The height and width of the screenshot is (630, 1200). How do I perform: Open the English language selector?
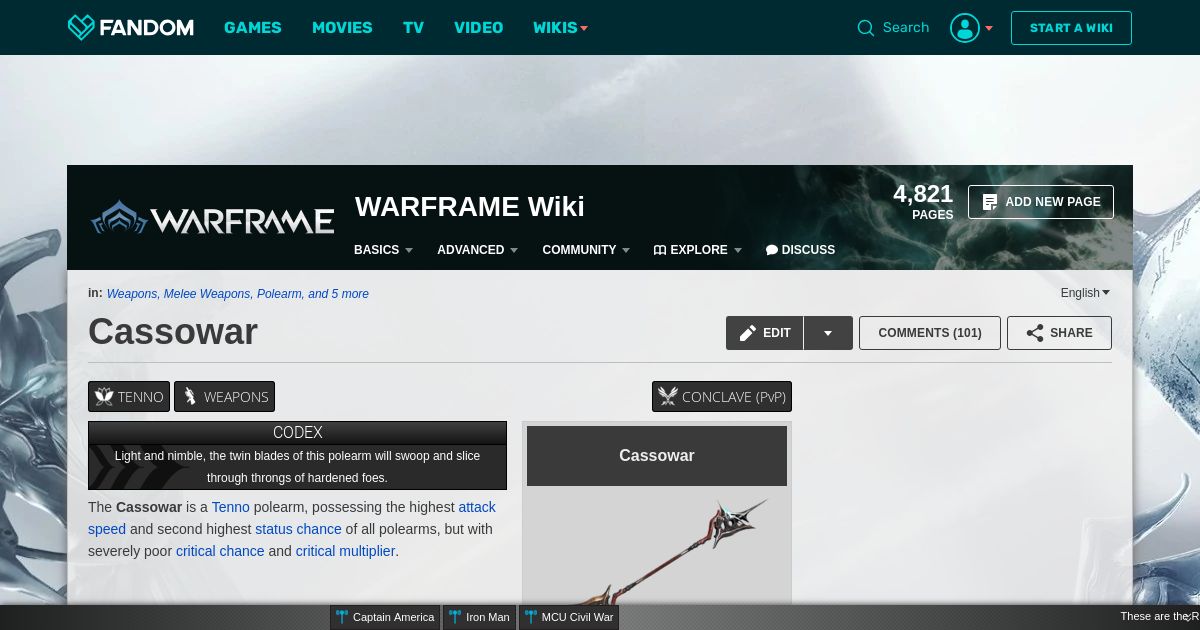pyautogui.click(x=1085, y=293)
